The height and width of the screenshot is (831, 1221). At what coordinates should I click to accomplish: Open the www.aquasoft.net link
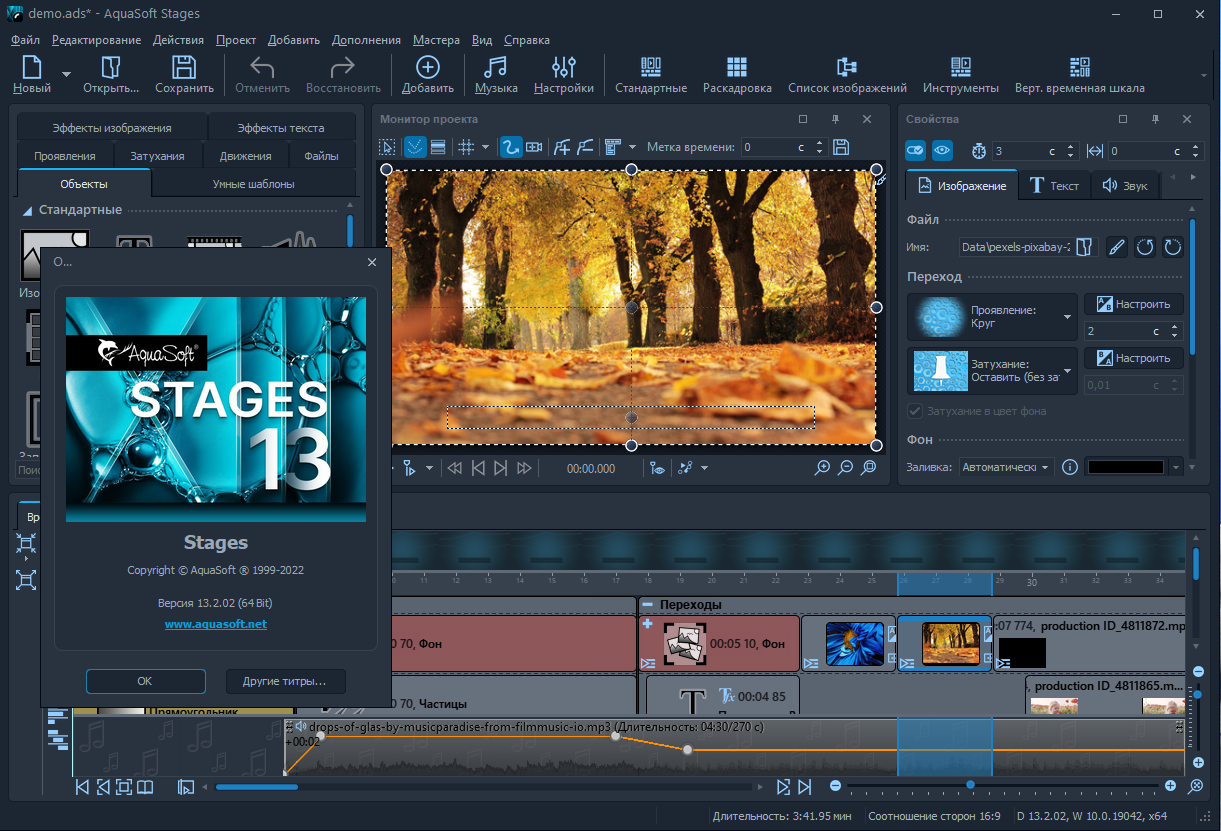point(215,624)
